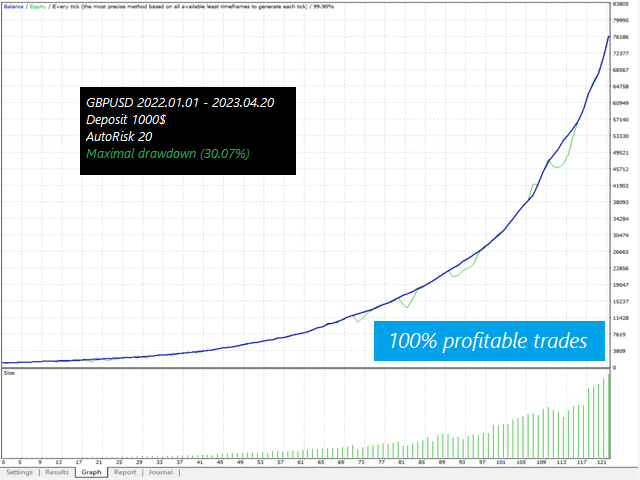Open the Results tab
The image size is (640, 480).
pyautogui.click(x=57, y=472)
